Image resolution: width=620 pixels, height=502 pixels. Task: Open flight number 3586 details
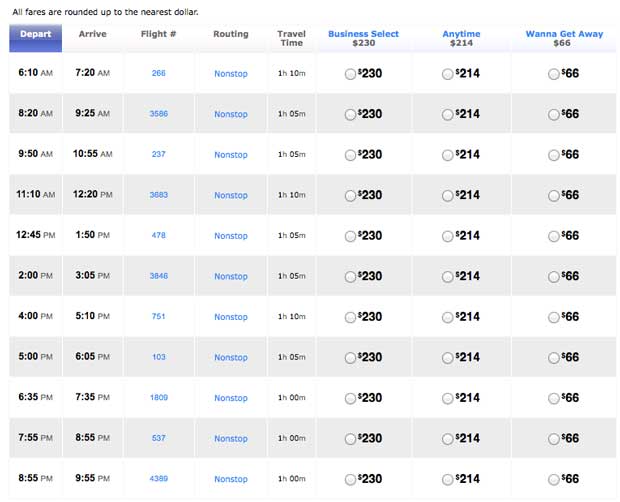tap(158, 114)
